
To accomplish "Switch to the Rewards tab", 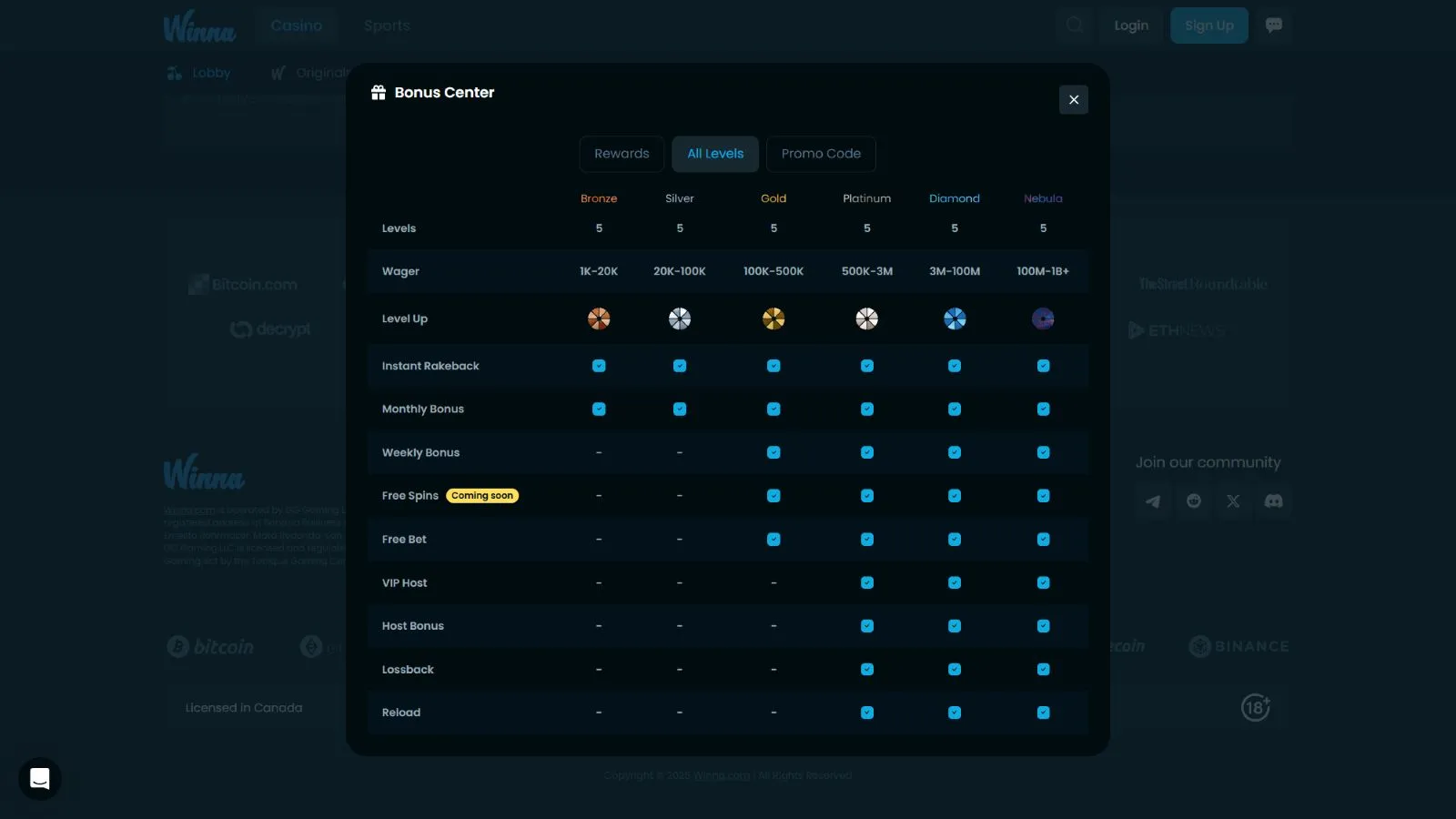I will click(x=622, y=154).
